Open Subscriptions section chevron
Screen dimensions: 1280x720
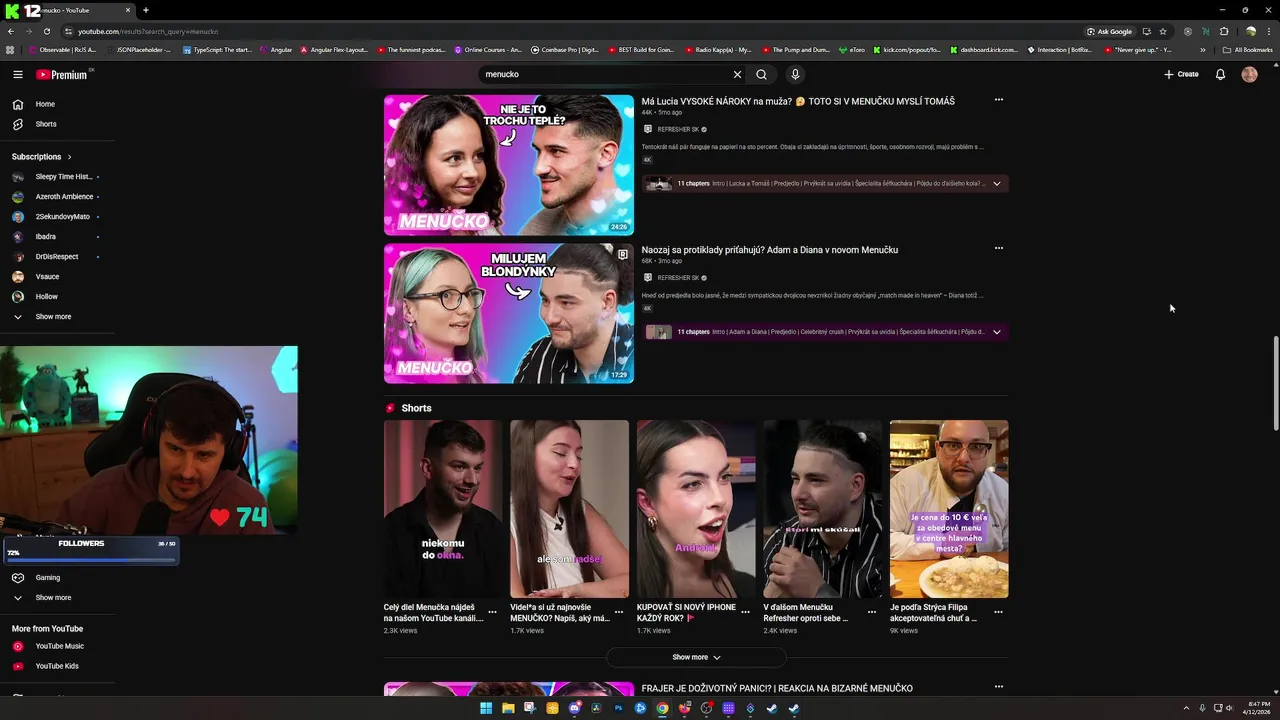click(x=69, y=157)
